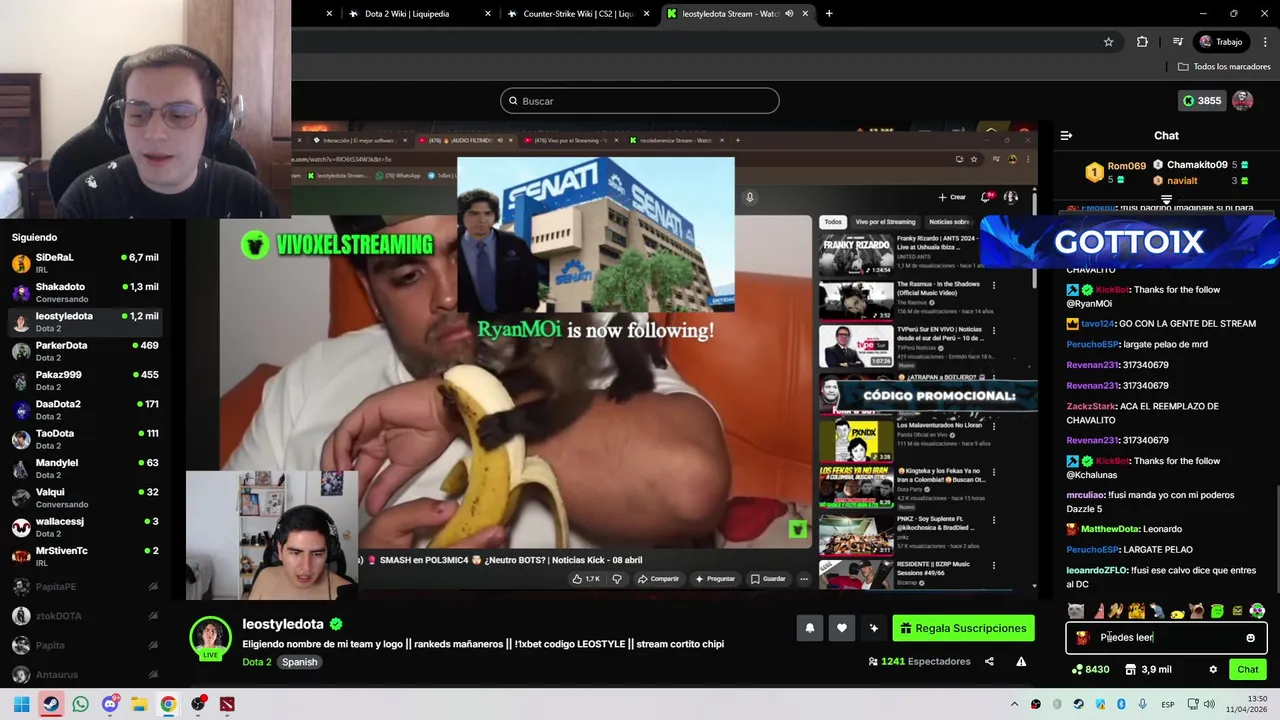Open Pakaz999 channel in sidebar

click(86, 381)
